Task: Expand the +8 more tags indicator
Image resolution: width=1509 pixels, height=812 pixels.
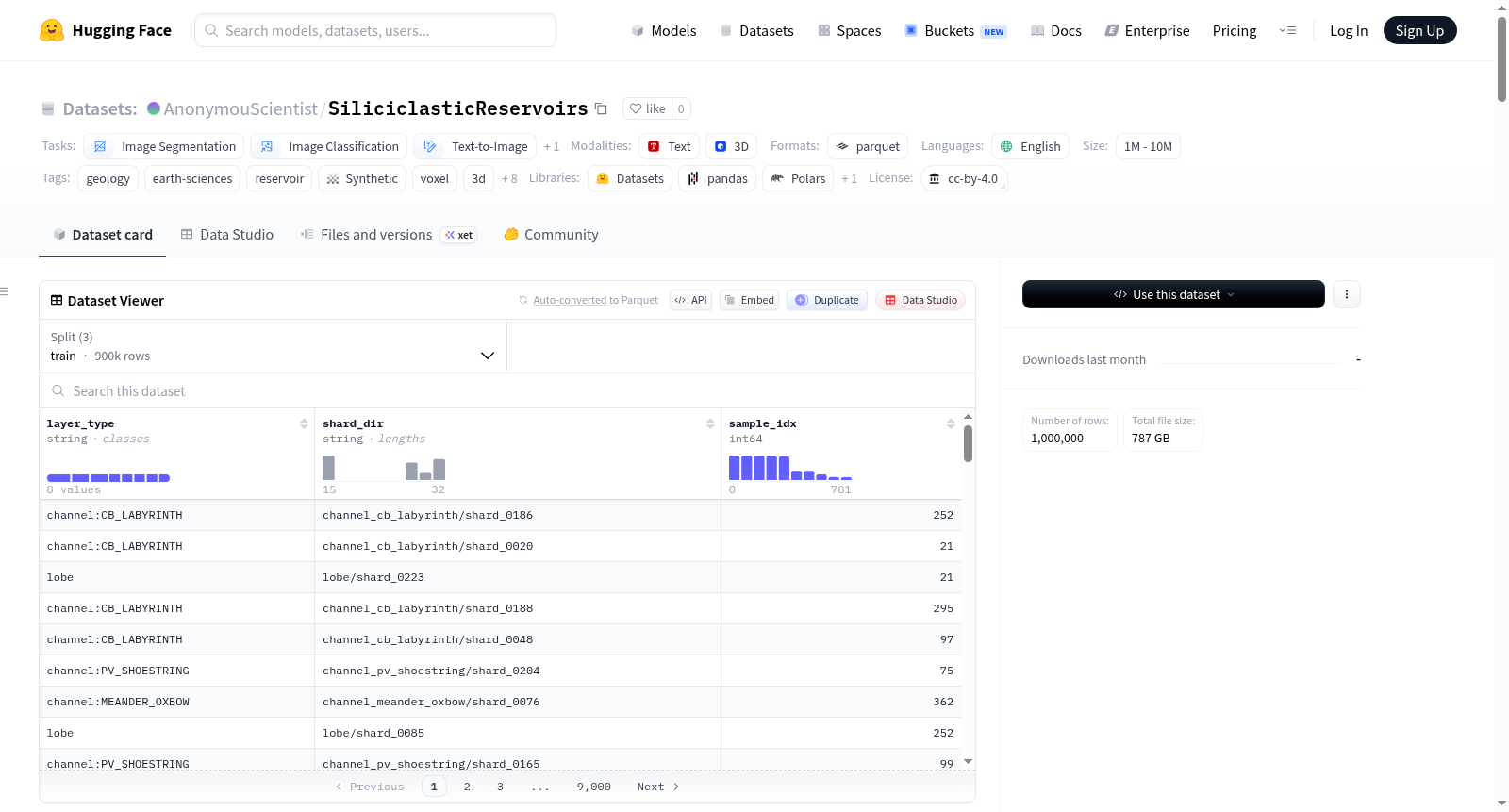Action: pos(509,179)
